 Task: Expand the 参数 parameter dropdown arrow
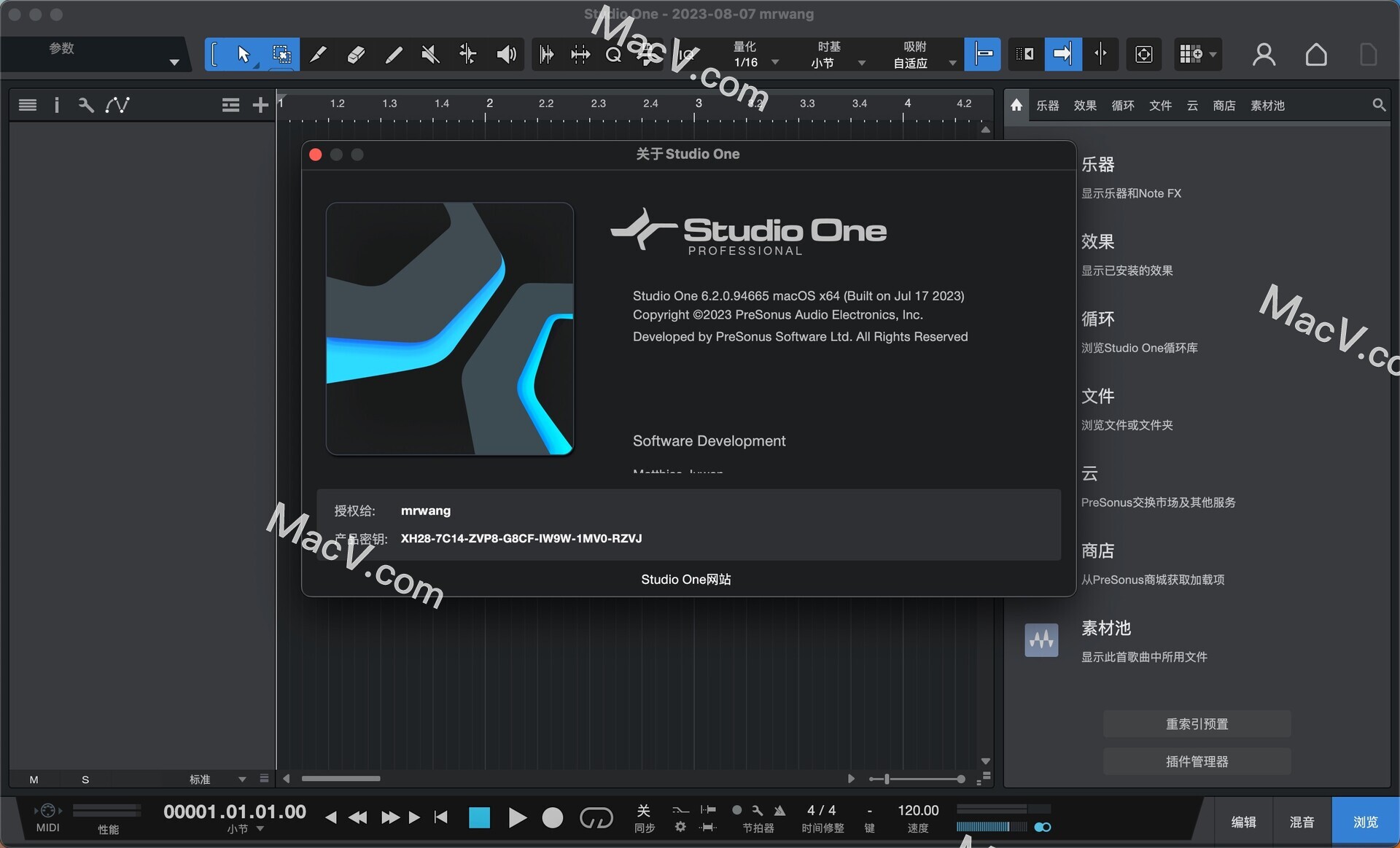coord(174,63)
